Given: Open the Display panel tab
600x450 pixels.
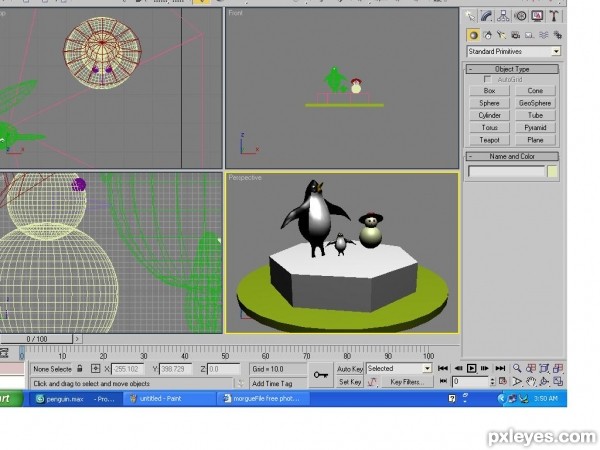Looking at the screenshot, I should (x=537, y=16).
